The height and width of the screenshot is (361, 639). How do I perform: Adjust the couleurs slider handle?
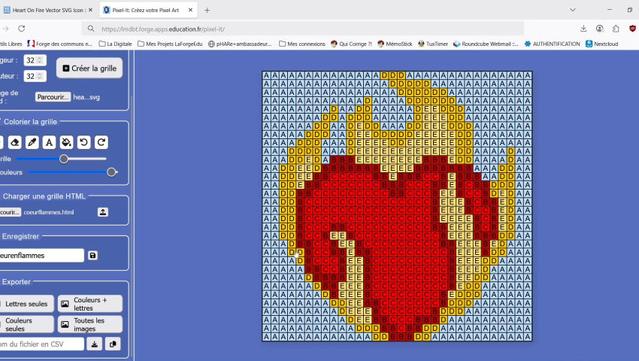(111, 172)
